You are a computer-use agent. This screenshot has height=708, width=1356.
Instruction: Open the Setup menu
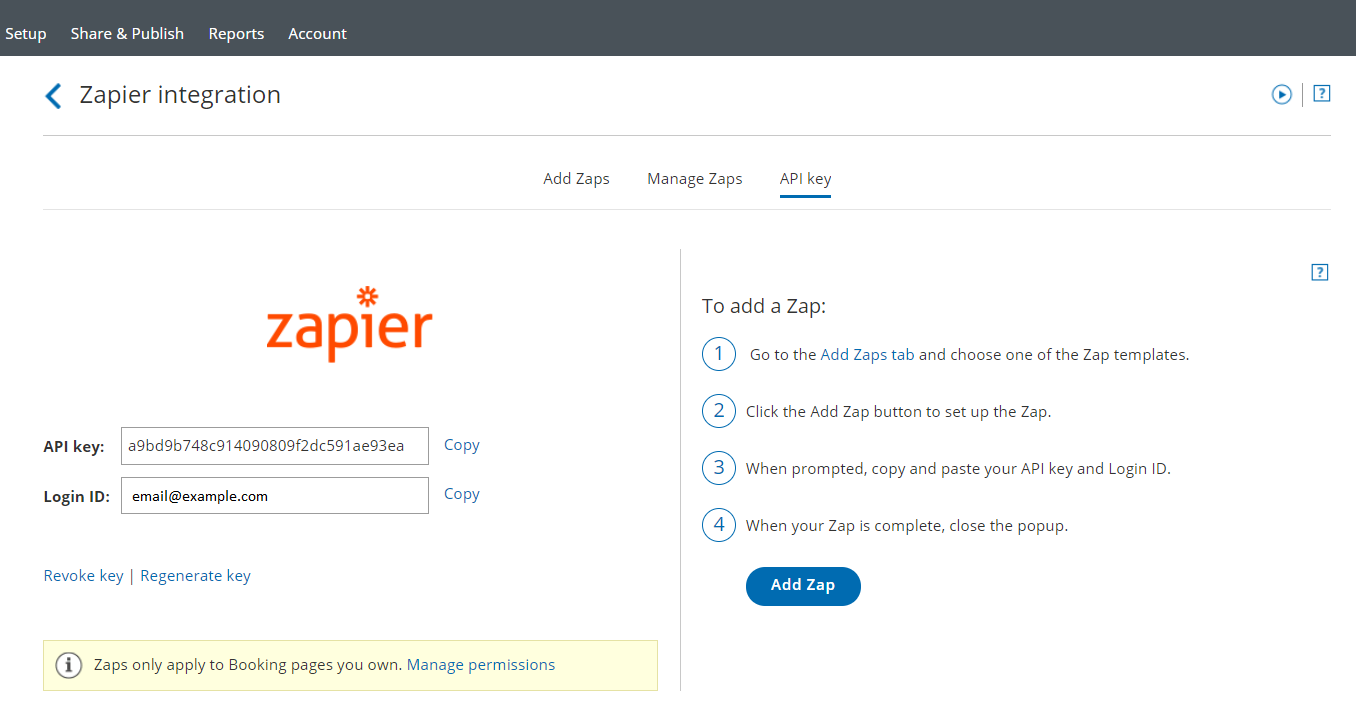click(x=26, y=33)
